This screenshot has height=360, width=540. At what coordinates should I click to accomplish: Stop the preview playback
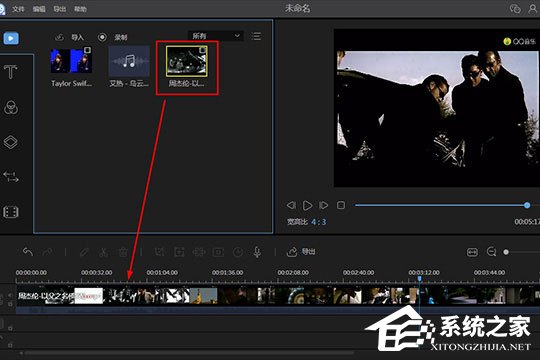tap(341, 205)
